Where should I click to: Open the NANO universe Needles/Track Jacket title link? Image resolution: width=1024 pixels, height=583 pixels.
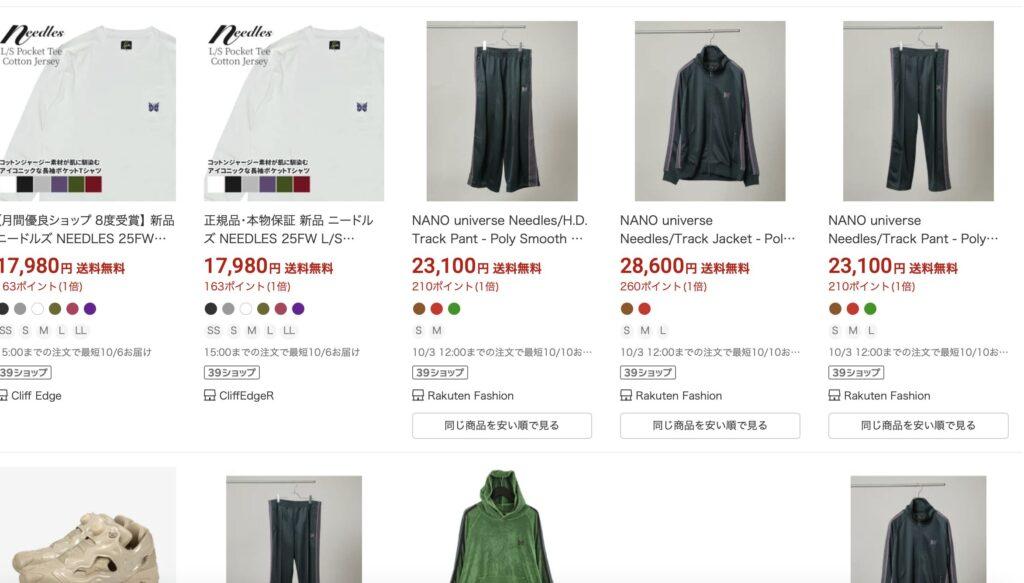(707, 230)
